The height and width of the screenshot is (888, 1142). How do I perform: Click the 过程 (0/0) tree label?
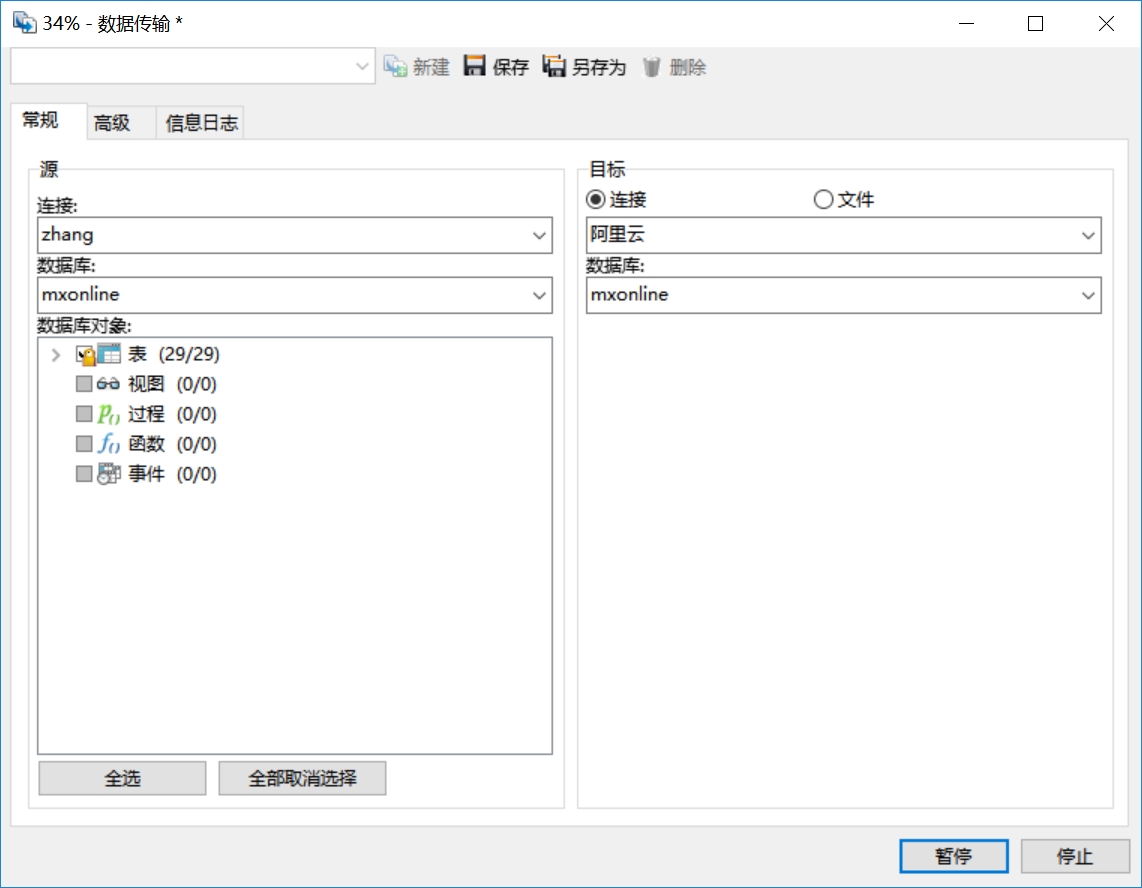click(x=173, y=414)
